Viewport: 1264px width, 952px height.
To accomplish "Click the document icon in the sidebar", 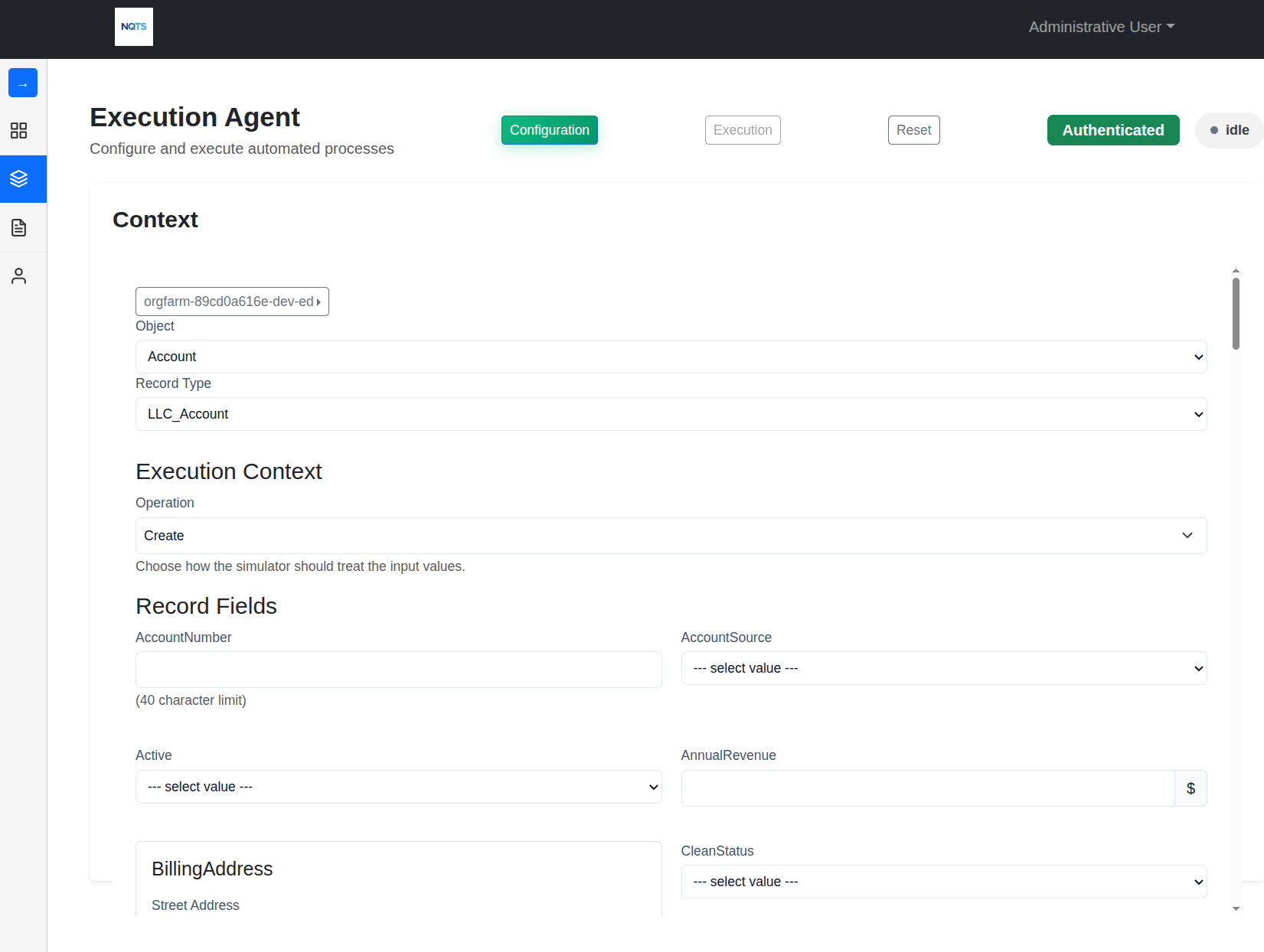I will pos(19,227).
